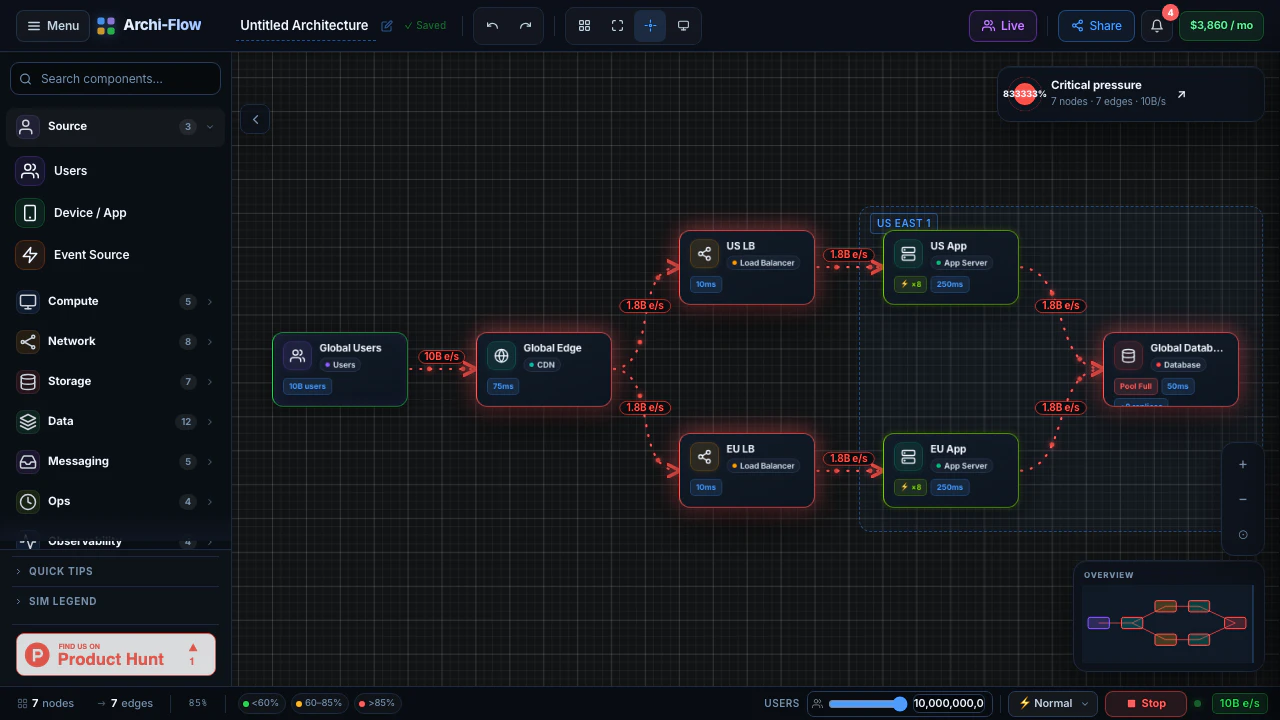Expand the Compute category

pos(115,301)
